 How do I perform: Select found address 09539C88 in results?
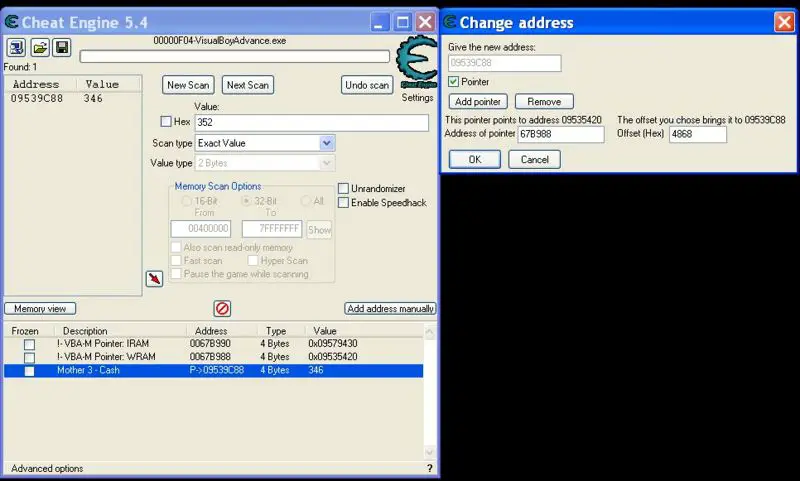click(37, 98)
